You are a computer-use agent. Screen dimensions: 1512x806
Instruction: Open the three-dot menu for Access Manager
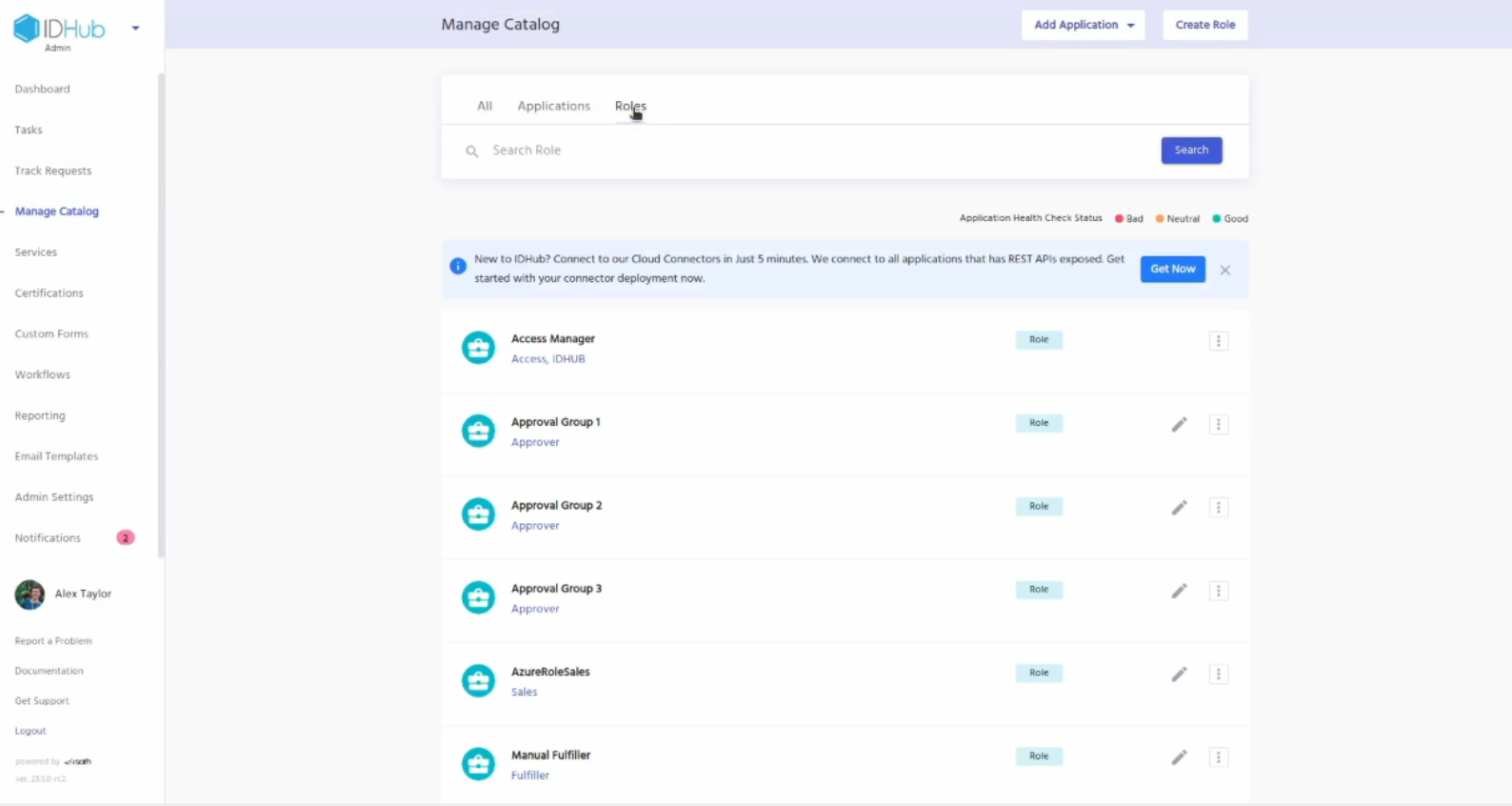[x=1218, y=341]
